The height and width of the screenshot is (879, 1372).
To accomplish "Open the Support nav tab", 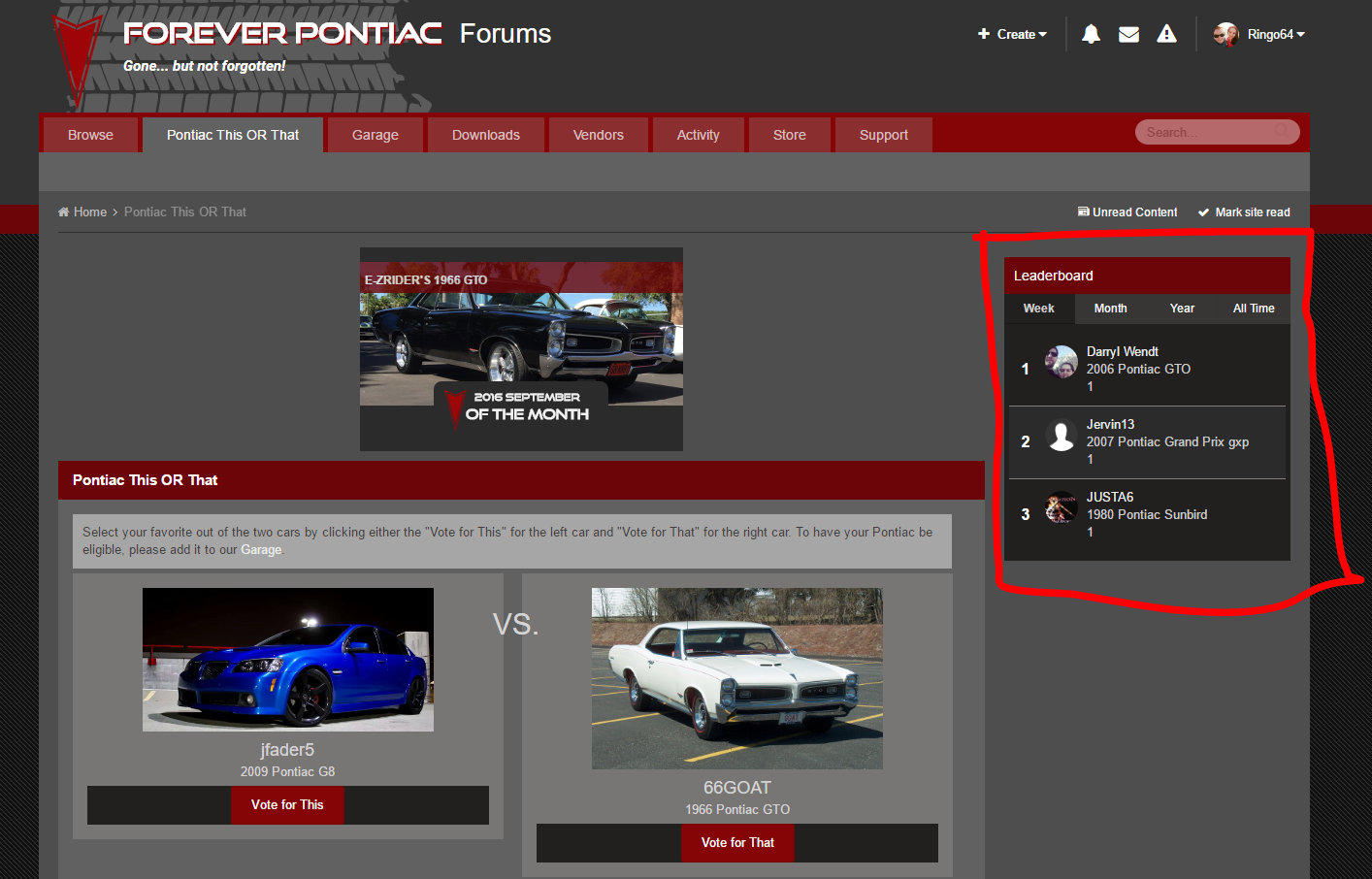I will coord(884,135).
